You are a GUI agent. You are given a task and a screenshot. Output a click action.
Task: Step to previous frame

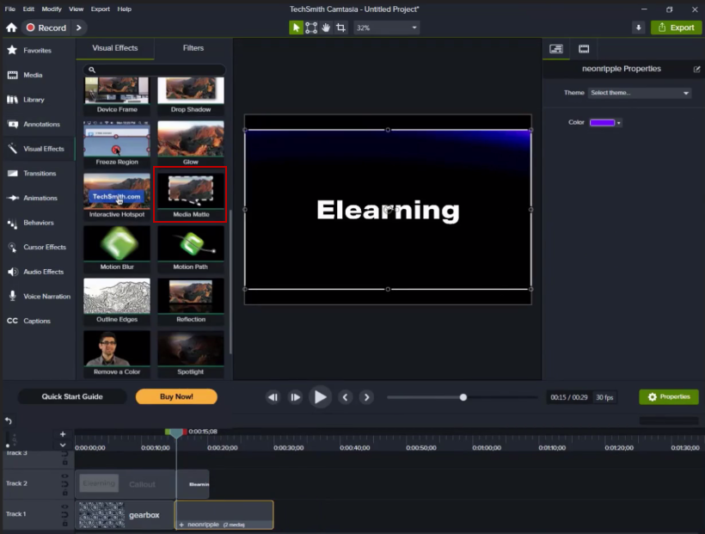click(x=272, y=397)
